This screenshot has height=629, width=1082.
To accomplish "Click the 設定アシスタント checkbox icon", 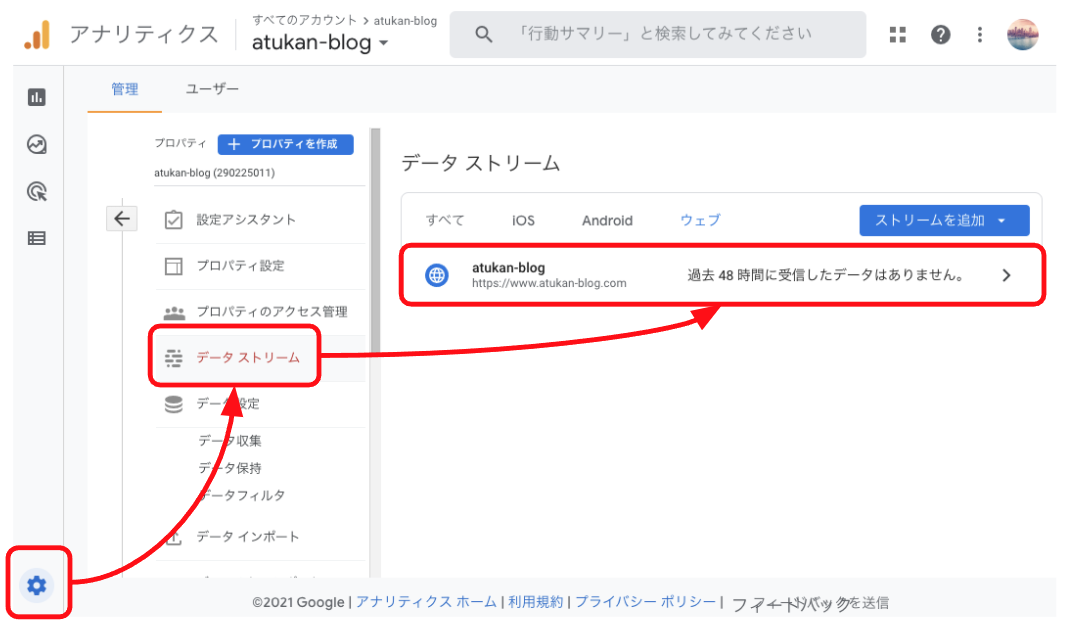I will pyautogui.click(x=173, y=220).
